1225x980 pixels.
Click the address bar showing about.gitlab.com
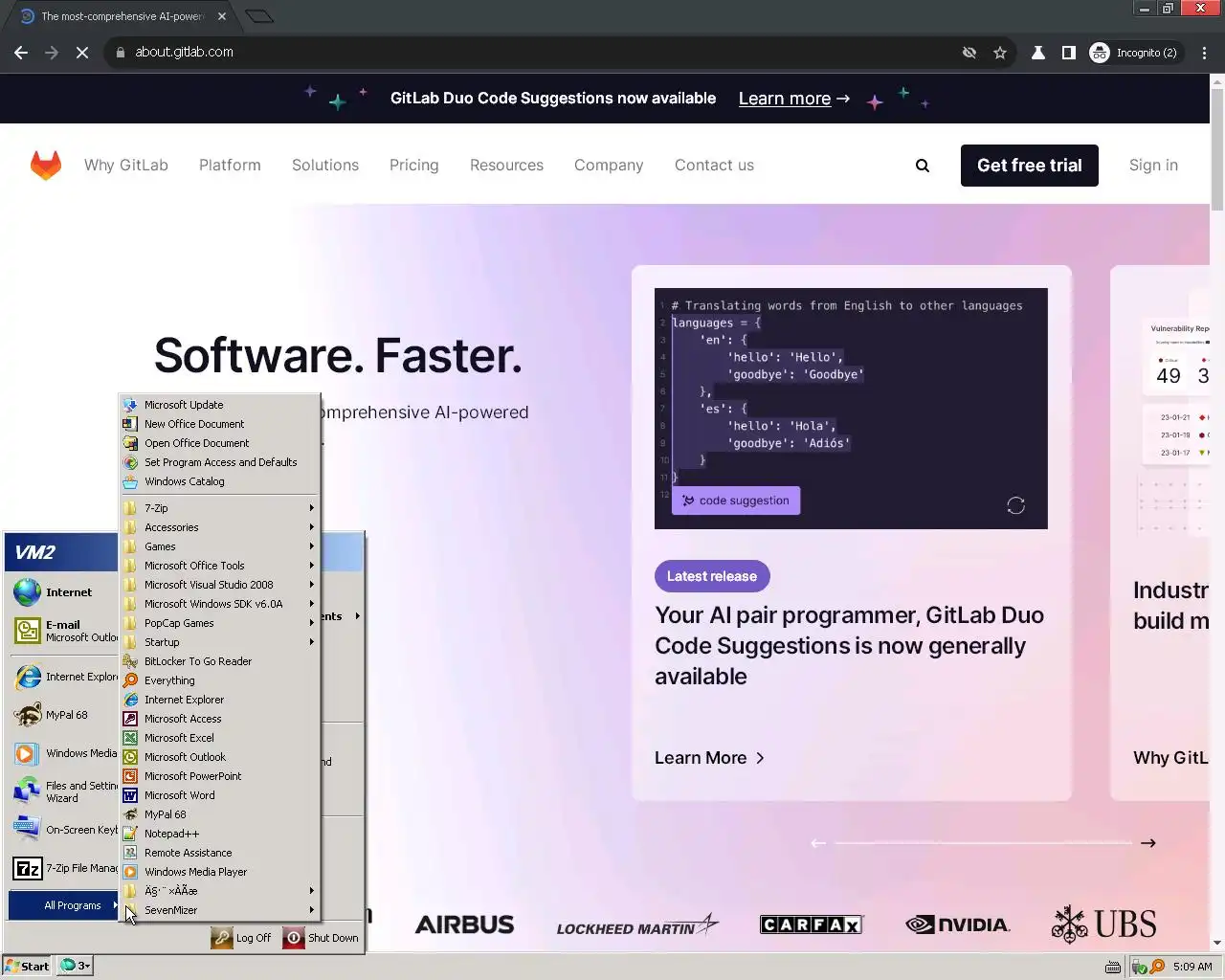[x=536, y=53]
